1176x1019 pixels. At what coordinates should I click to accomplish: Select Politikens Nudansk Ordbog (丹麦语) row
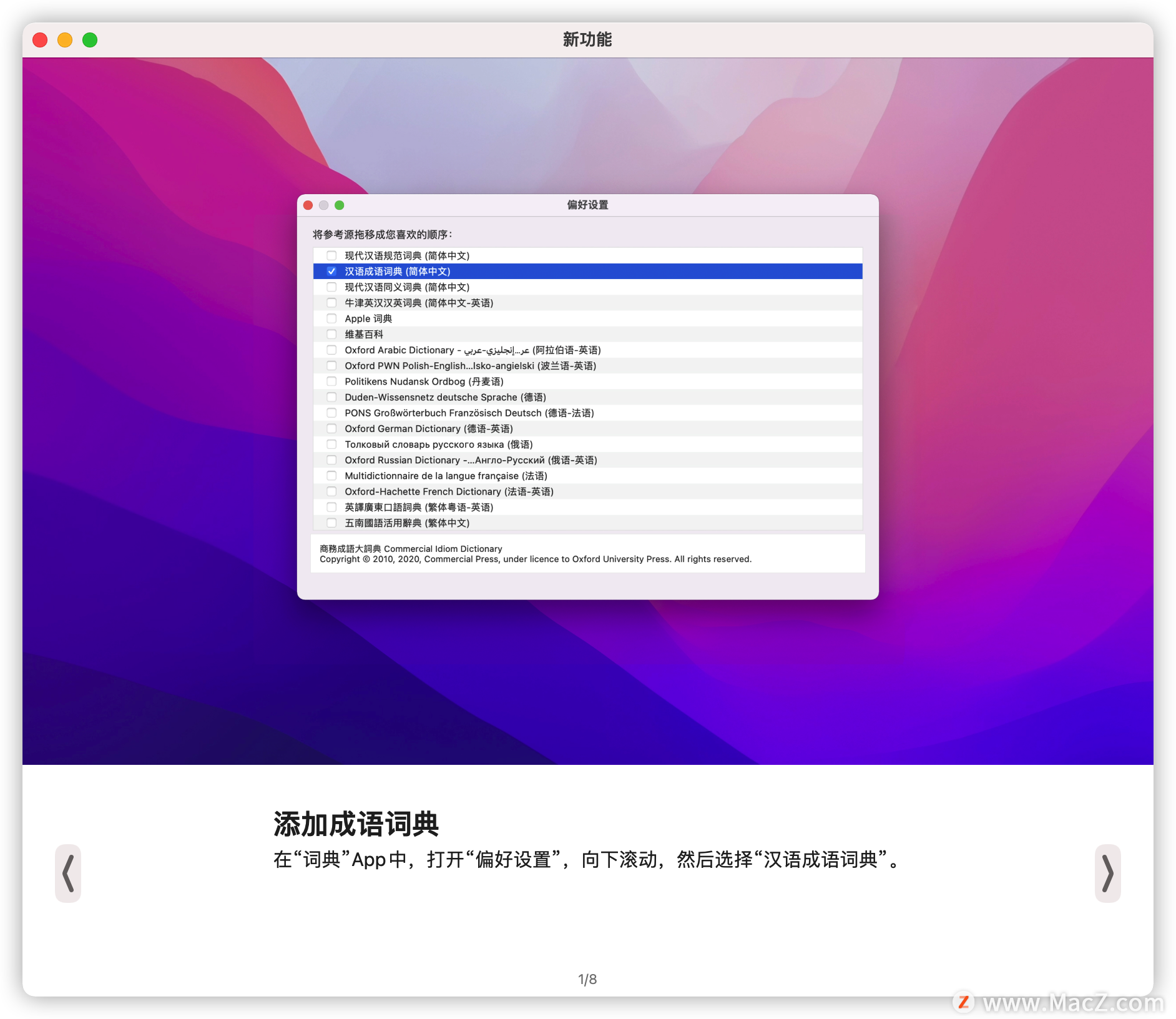(x=588, y=382)
